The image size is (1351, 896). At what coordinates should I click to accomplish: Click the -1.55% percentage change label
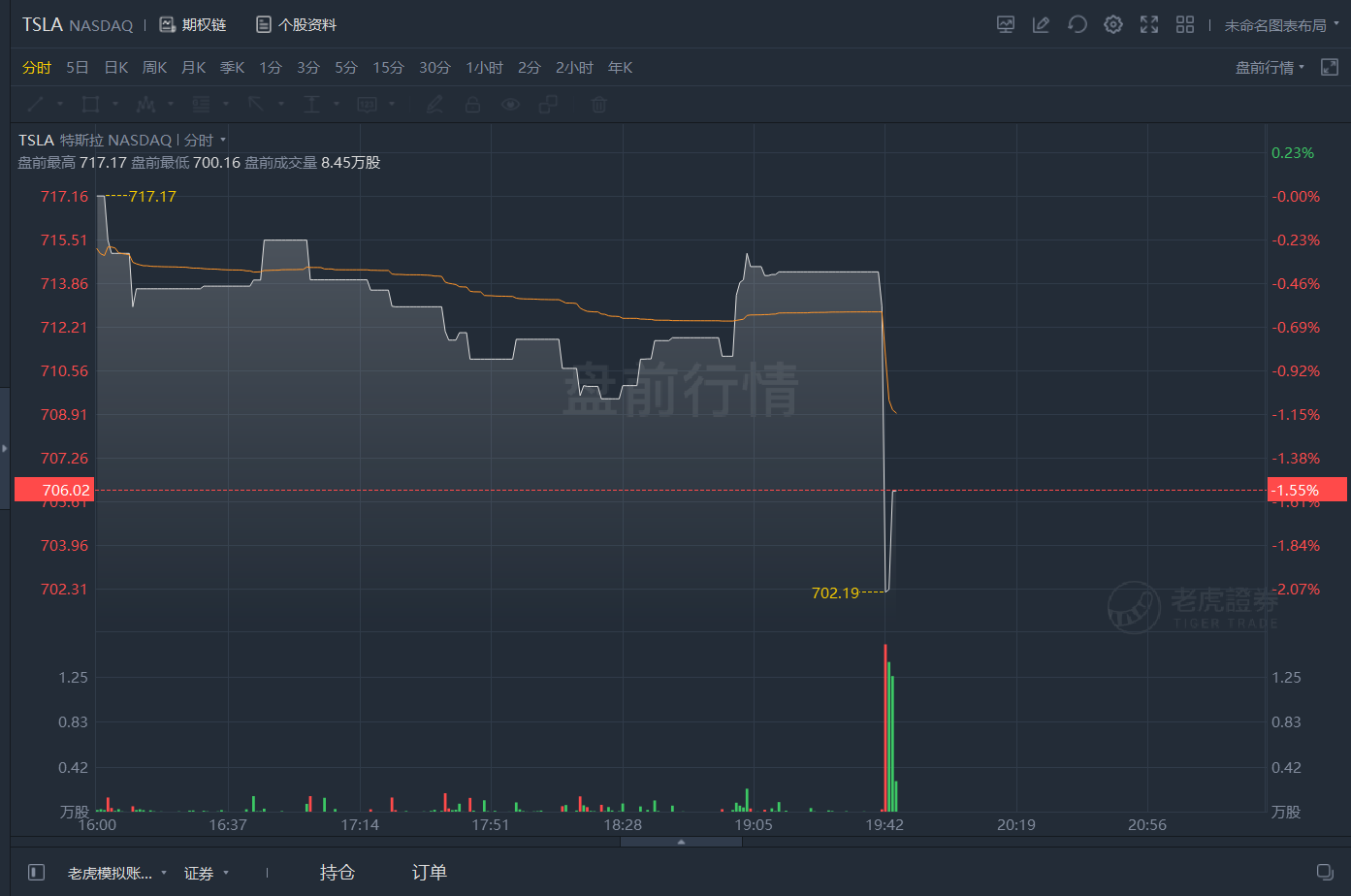(1306, 490)
